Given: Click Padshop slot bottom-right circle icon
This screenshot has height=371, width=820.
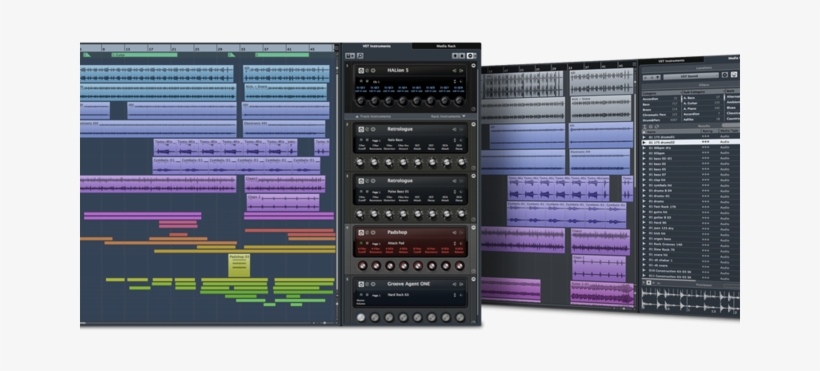Looking at the screenshot, I should (x=473, y=271).
